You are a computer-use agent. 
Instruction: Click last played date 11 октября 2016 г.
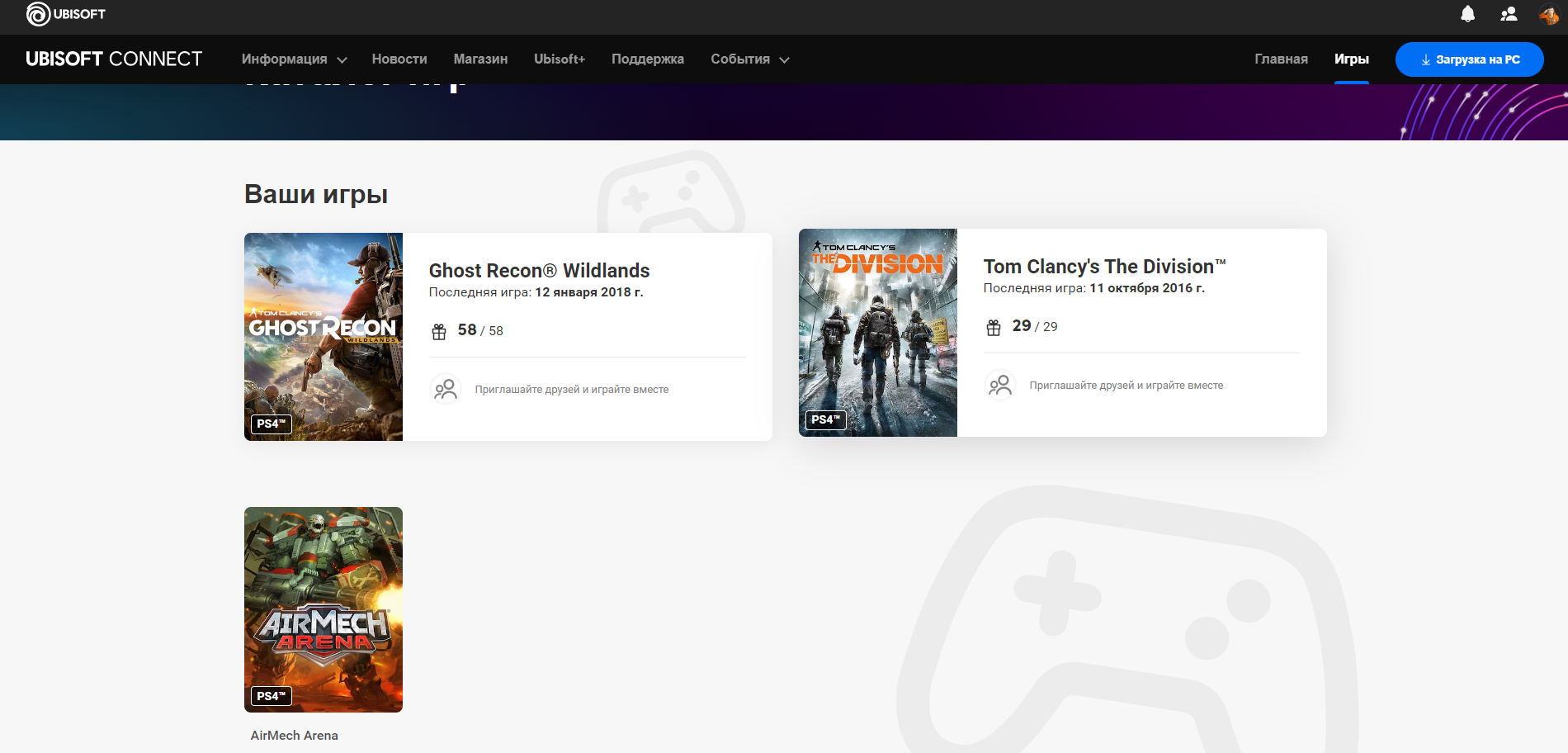pos(1147,288)
